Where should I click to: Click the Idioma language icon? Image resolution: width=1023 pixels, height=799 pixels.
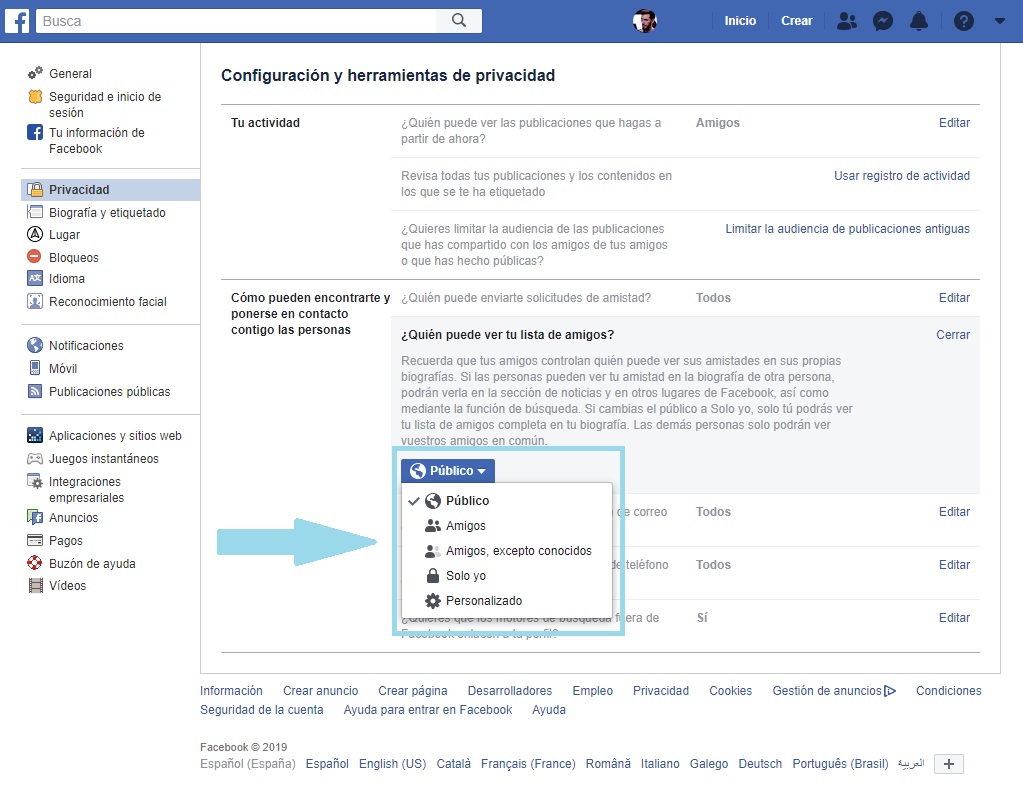35,279
